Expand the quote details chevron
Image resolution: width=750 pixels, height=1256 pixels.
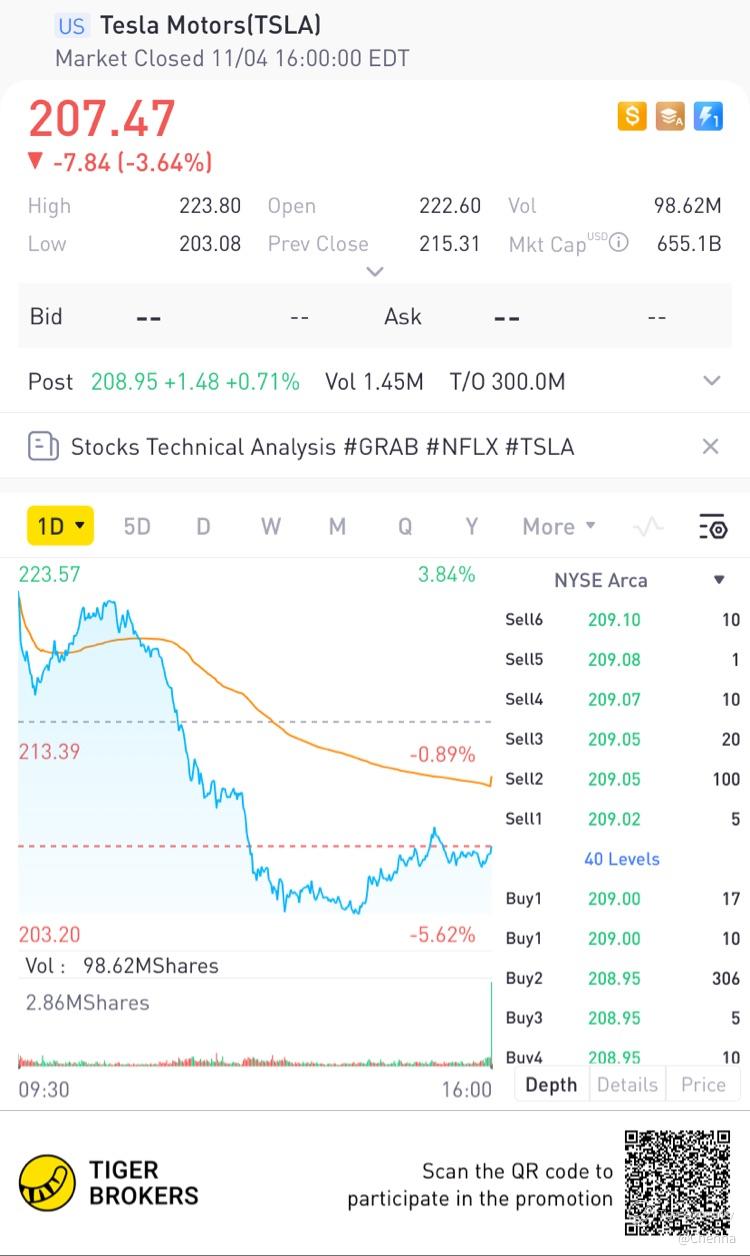point(375,271)
